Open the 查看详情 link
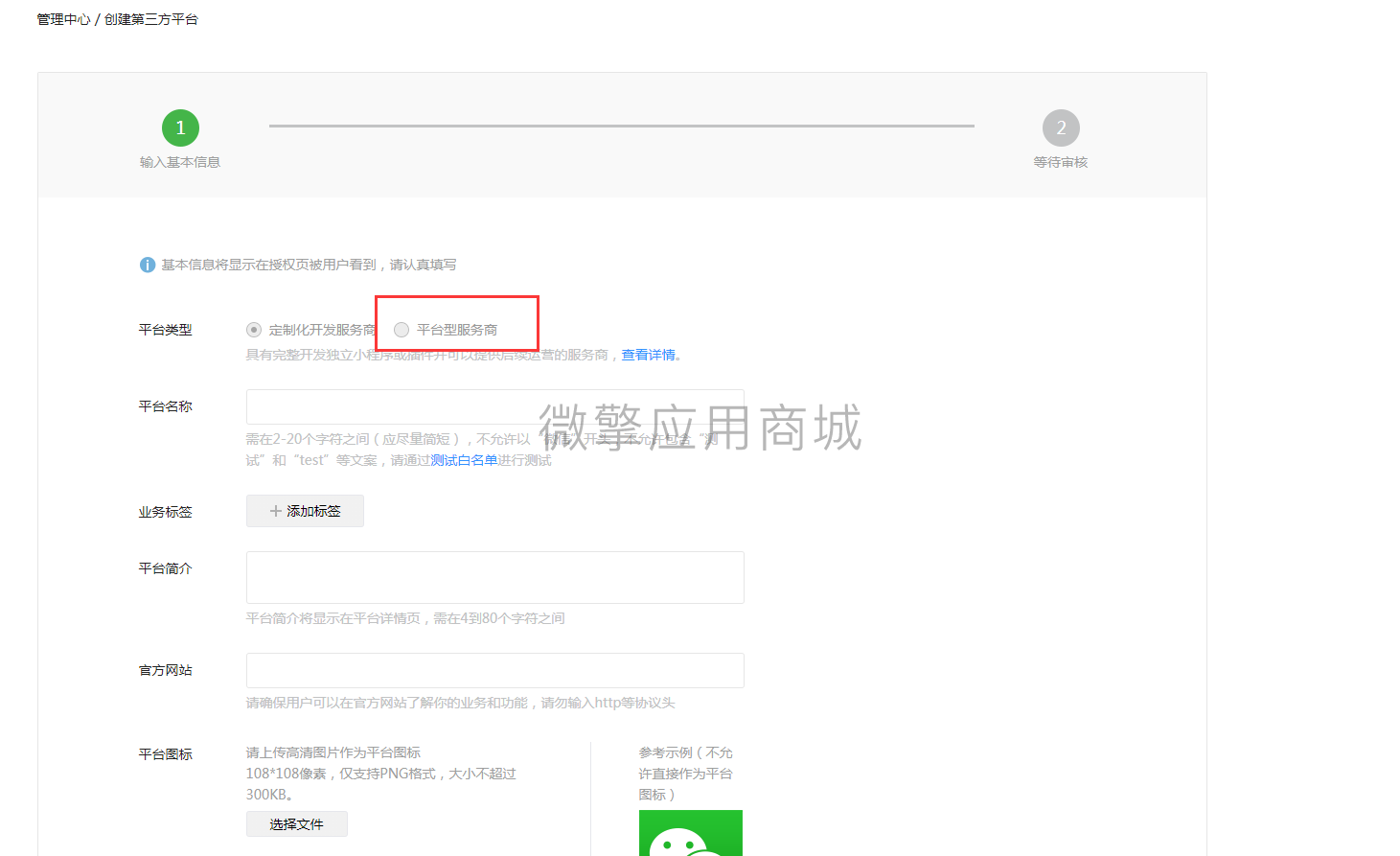The image size is (1400, 856). (x=648, y=355)
